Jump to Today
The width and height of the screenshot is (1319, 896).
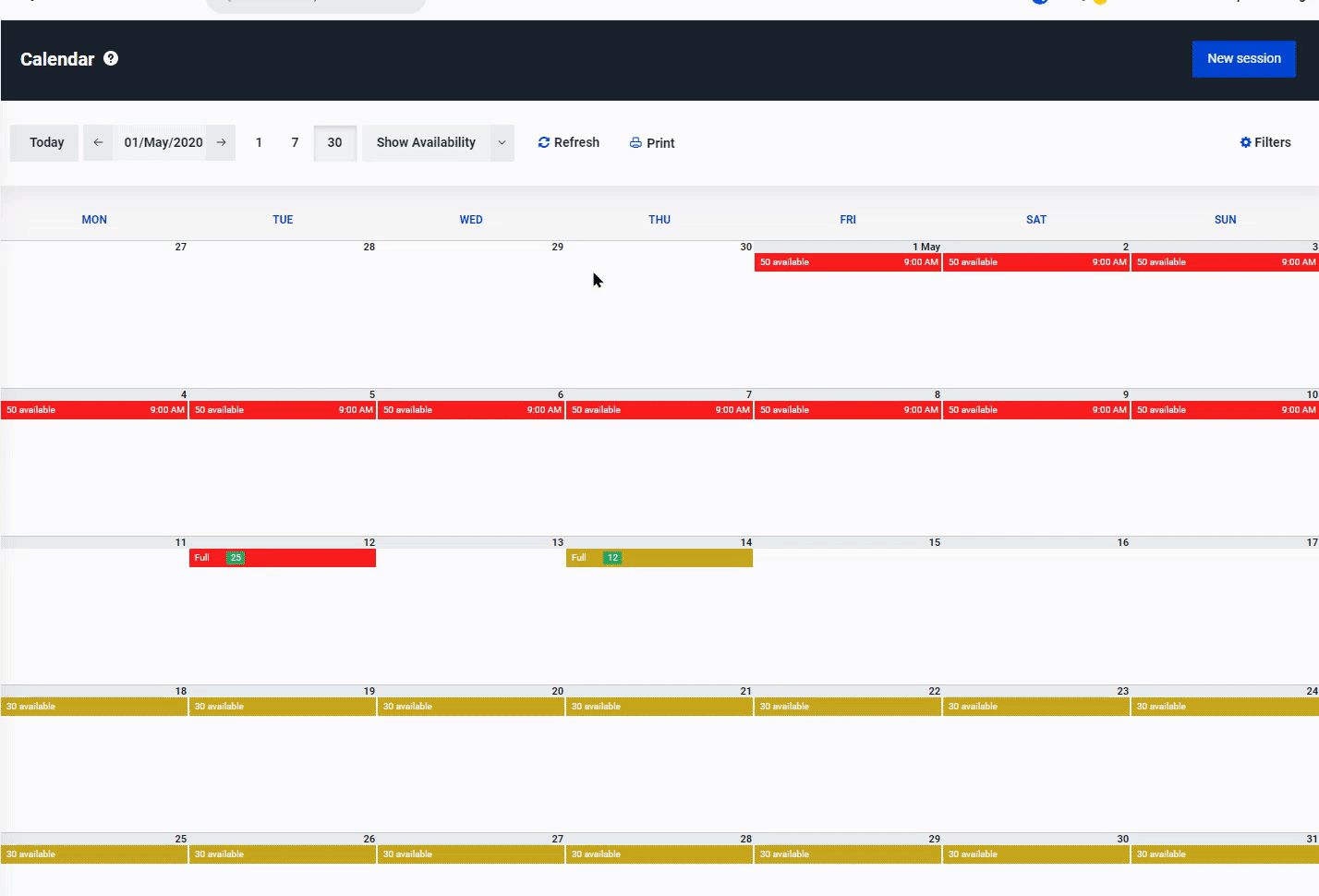click(44, 142)
